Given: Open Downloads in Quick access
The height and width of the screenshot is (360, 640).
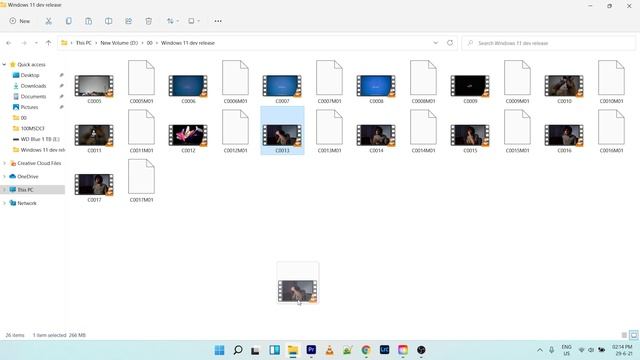Looking at the screenshot, I should (33, 86).
